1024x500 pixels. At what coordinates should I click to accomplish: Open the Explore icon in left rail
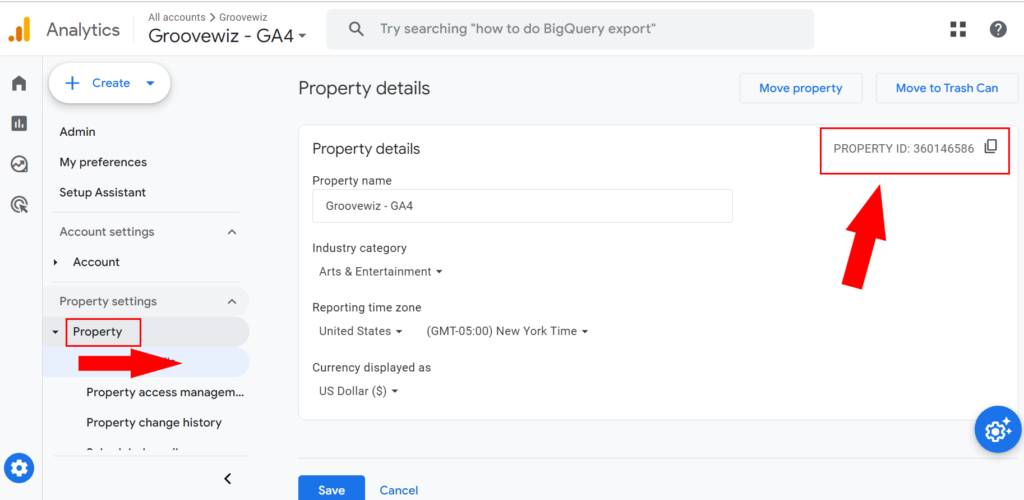click(20, 164)
